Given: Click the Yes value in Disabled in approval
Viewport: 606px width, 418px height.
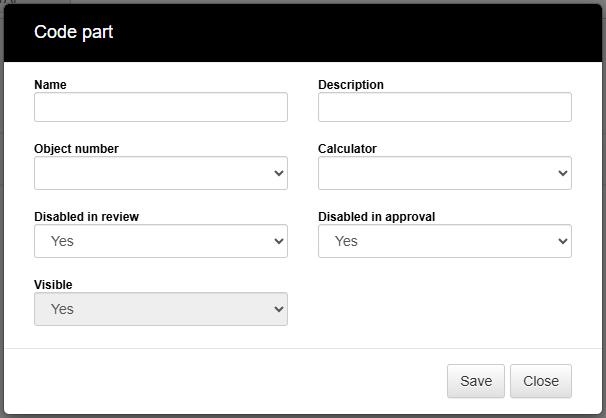Looking at the screenshot, I should 346,241.
